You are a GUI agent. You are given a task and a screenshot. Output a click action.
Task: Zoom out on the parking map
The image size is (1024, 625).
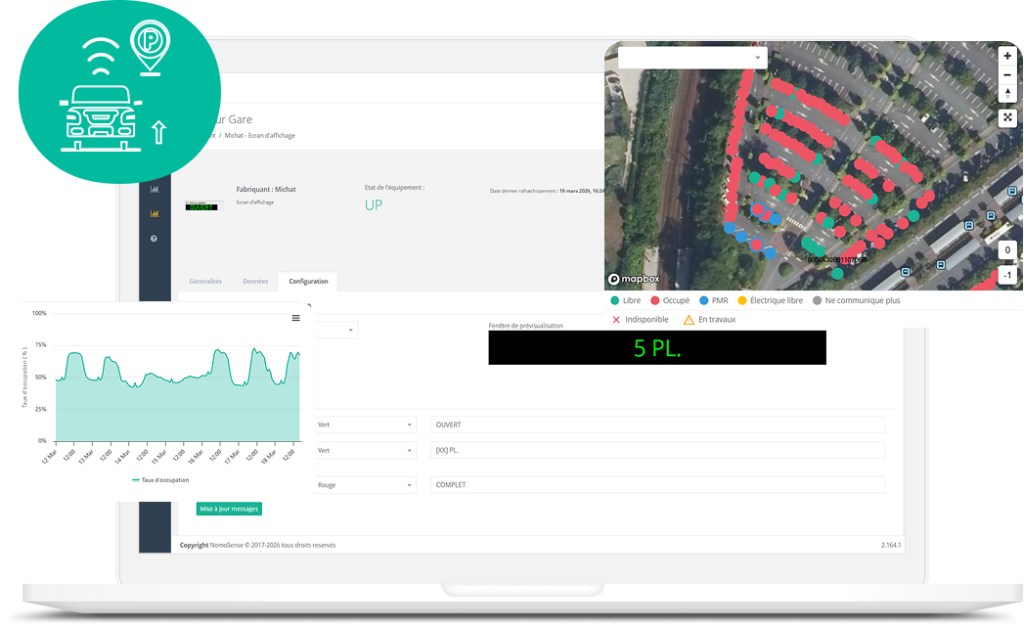coord(1007,75)
